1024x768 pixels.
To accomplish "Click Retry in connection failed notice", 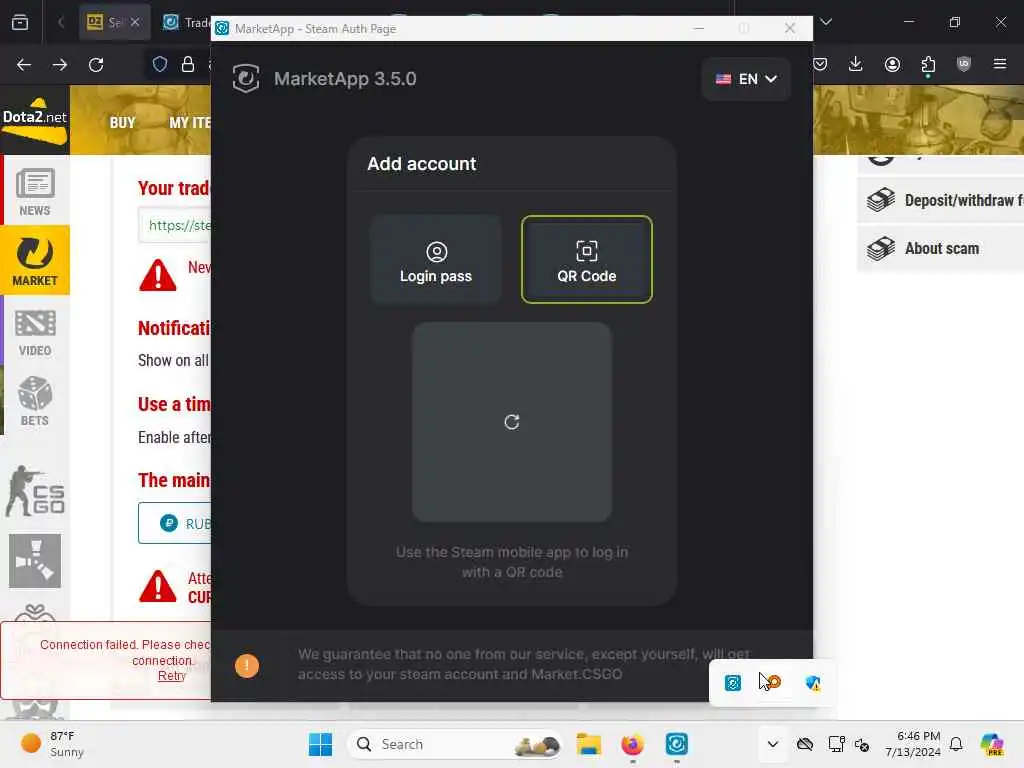I will tap(172, 676).
